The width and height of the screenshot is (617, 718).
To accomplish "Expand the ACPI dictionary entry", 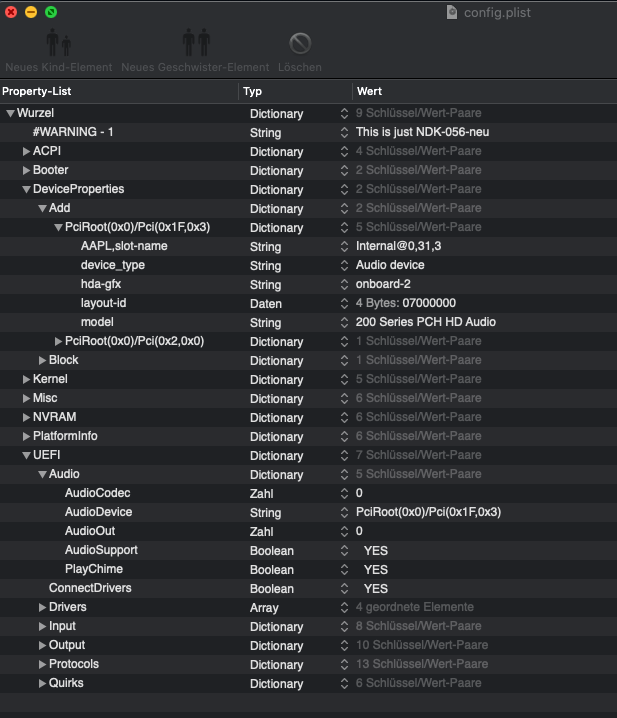I will coord(27,151).
